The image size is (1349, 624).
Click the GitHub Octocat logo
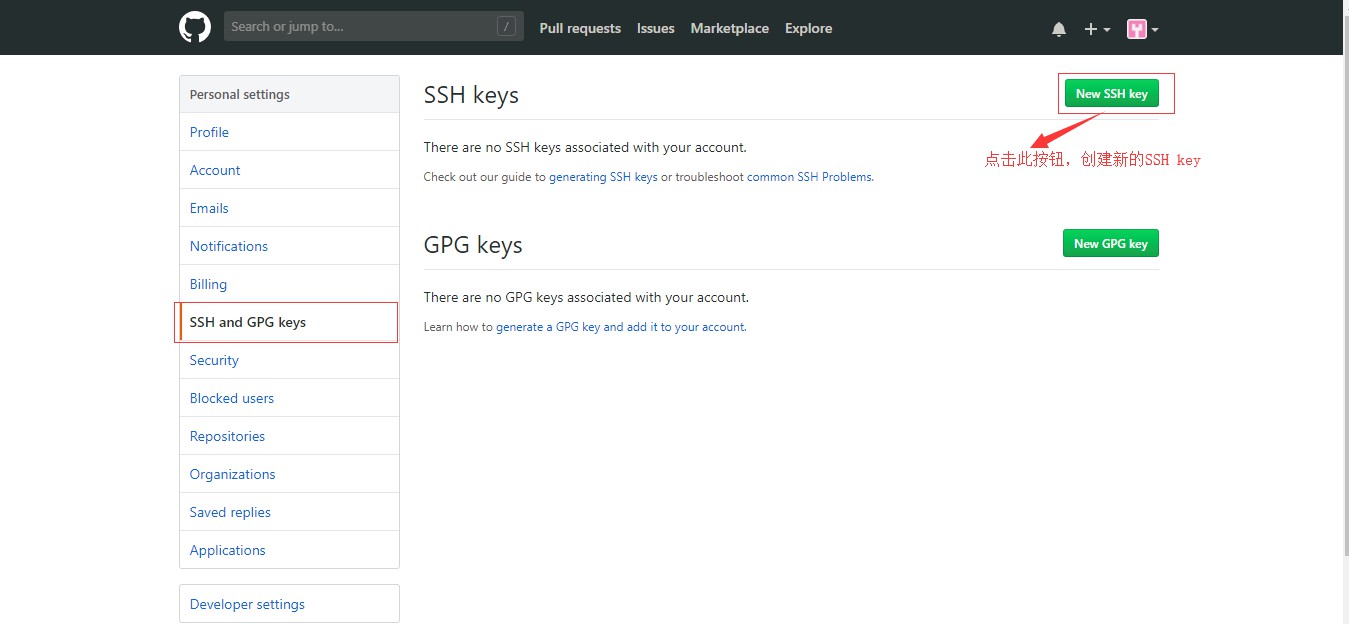click(x=195, y=27)
